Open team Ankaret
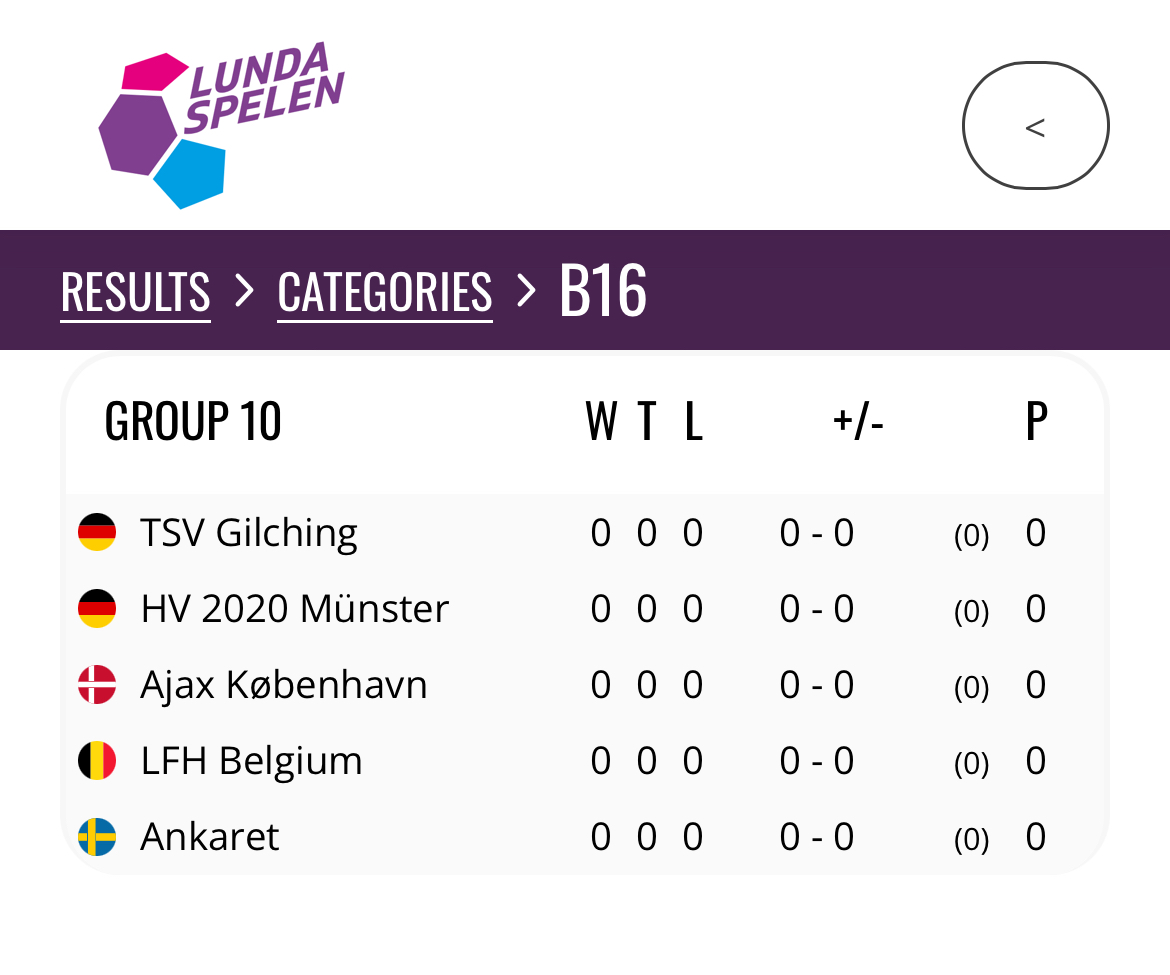The height and width of the screenshot is (975, 1170). (210, 837)
